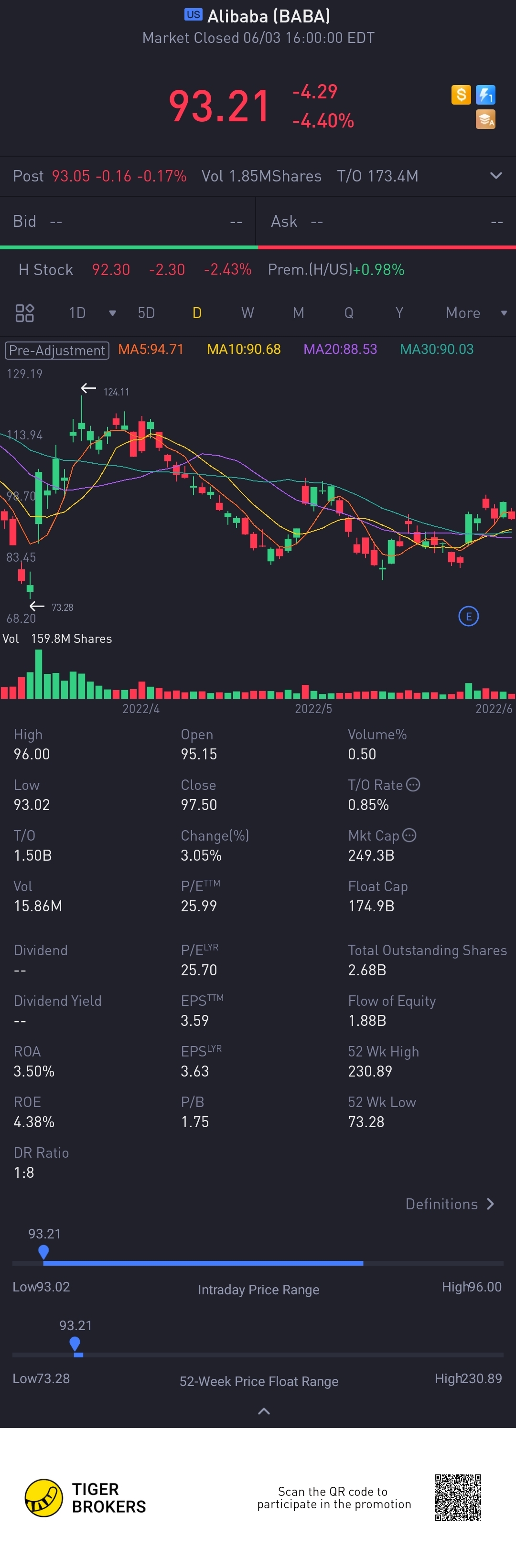The height and width of the screenshot is (1568, 516).
Task: Open T/O Rate info bubble icon
Action: click(x=413, y=785)
